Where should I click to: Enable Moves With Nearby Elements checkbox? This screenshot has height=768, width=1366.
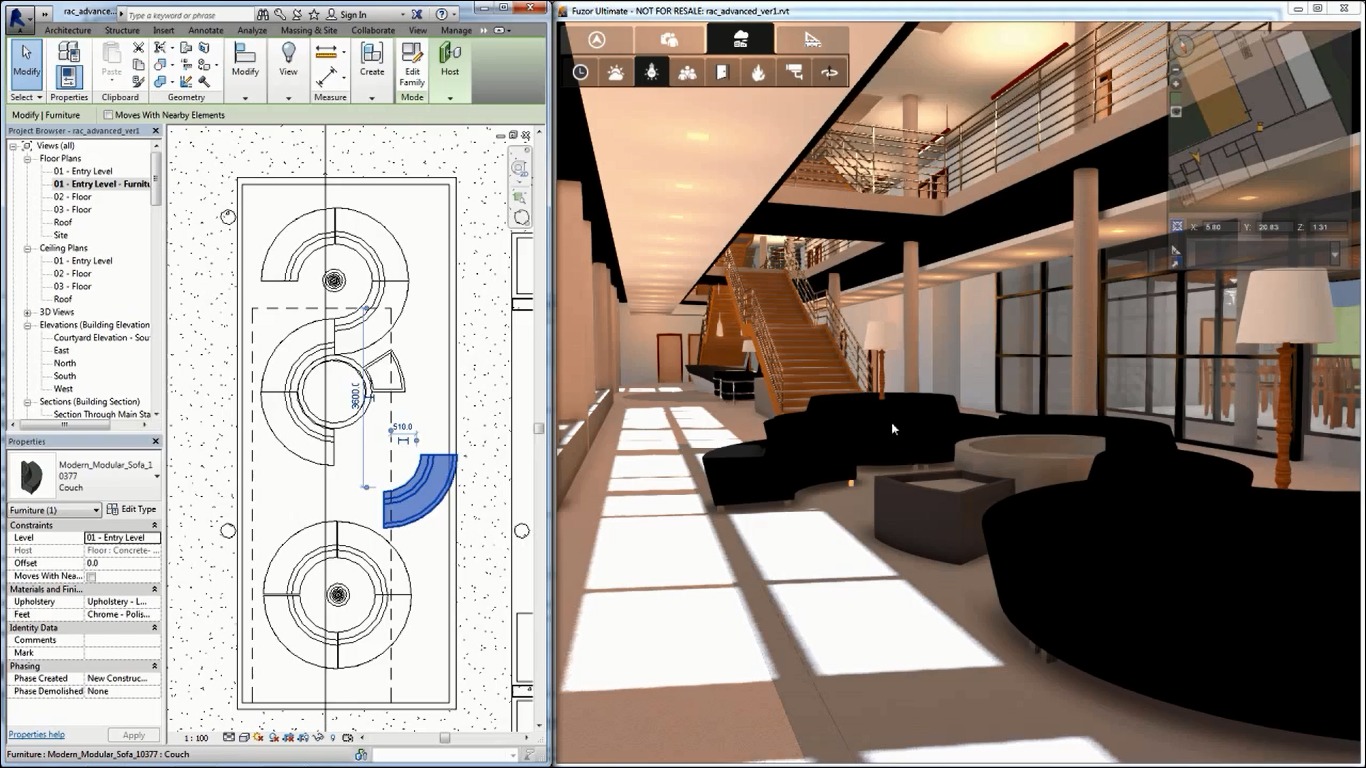108,115
